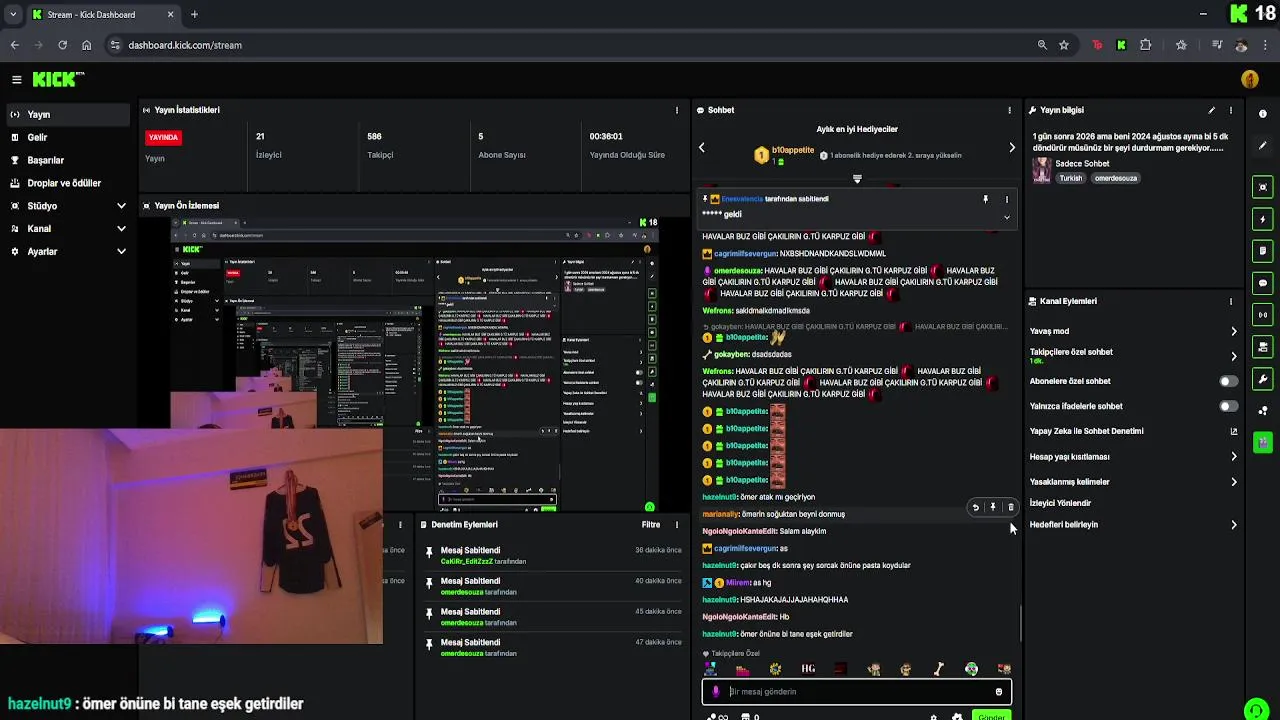Click the b10appetite name in top gifters

793,150
